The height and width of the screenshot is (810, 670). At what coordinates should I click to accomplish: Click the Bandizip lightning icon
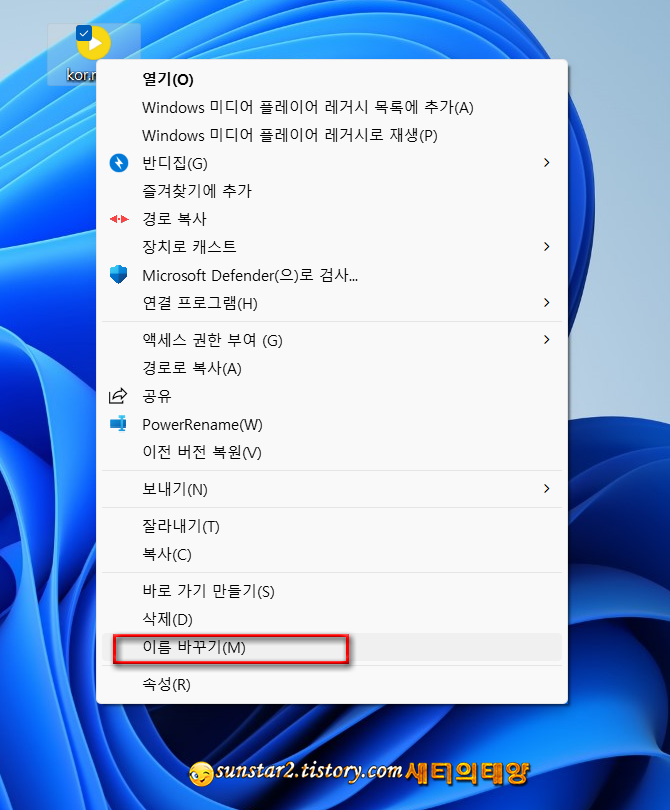(x=119, y=163)
